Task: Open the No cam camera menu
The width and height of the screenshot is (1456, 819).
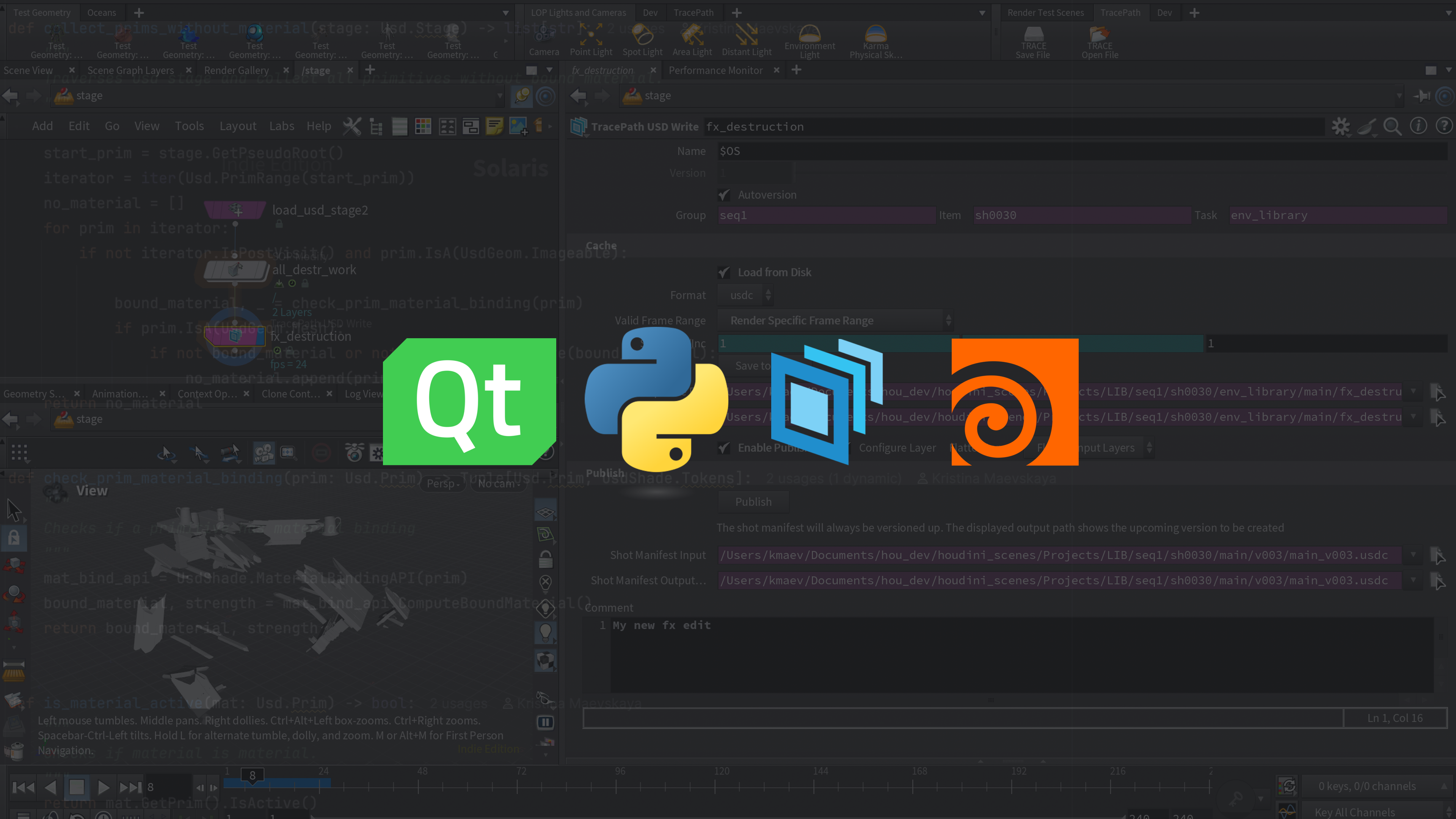Action: click(x=499, y=484)
